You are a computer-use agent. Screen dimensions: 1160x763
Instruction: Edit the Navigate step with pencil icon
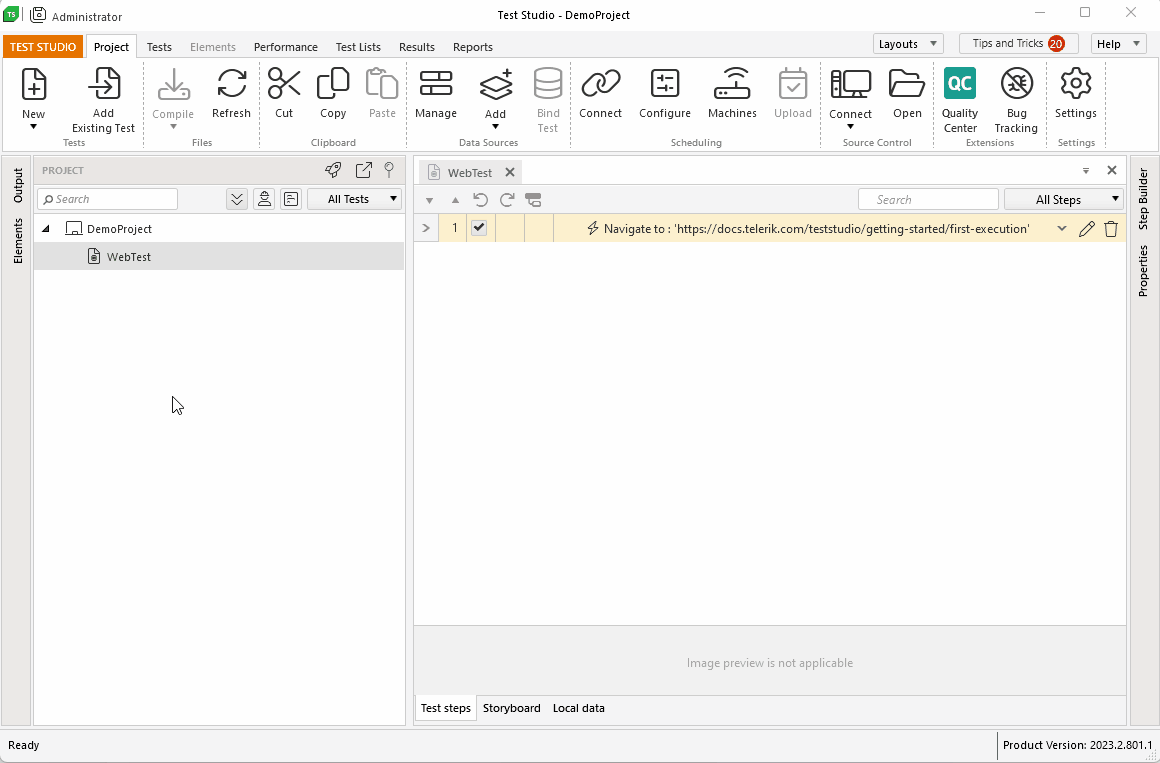[1086, 229]
